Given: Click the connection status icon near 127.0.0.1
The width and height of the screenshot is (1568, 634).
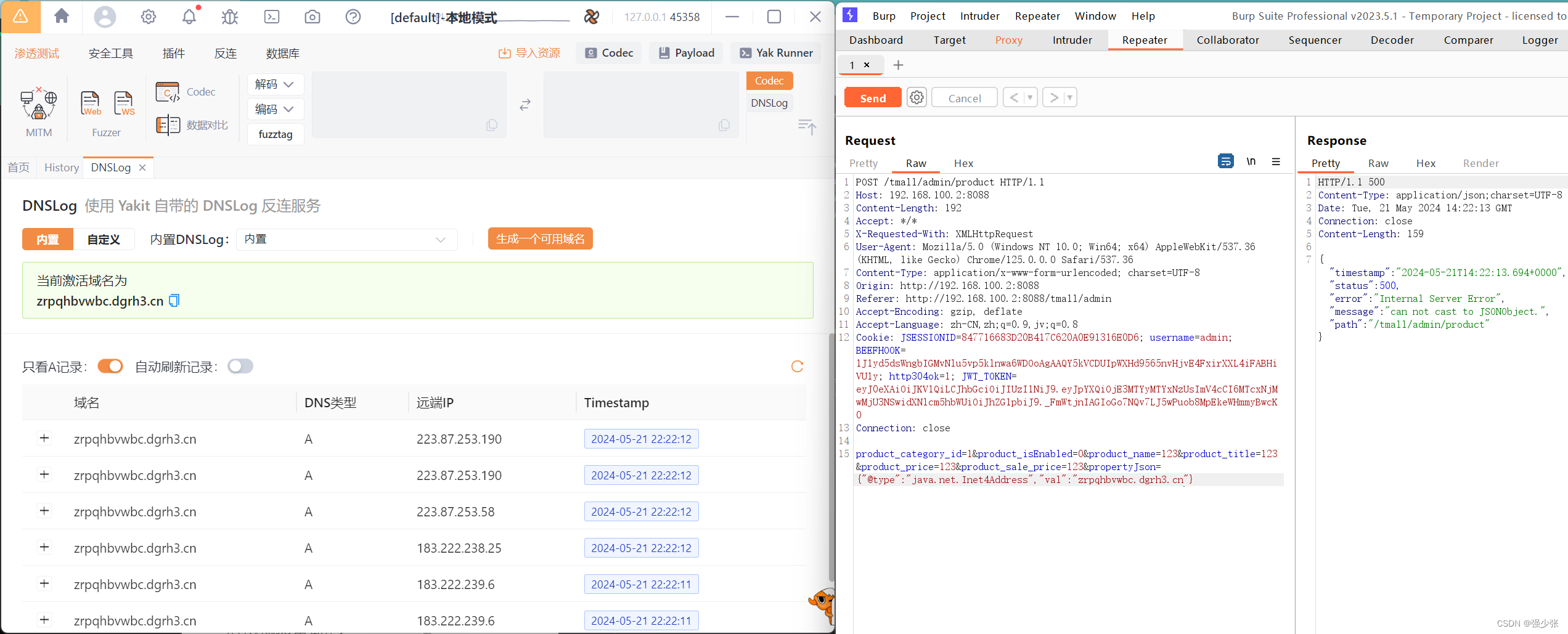Looking at the screenshot, I should 592,17.
